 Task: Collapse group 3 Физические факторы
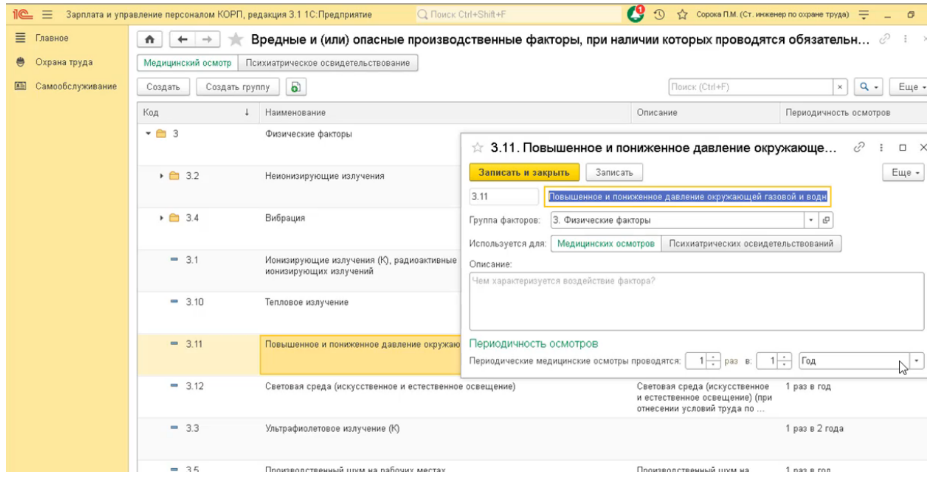pyautogui.click(x=148, y=134)
